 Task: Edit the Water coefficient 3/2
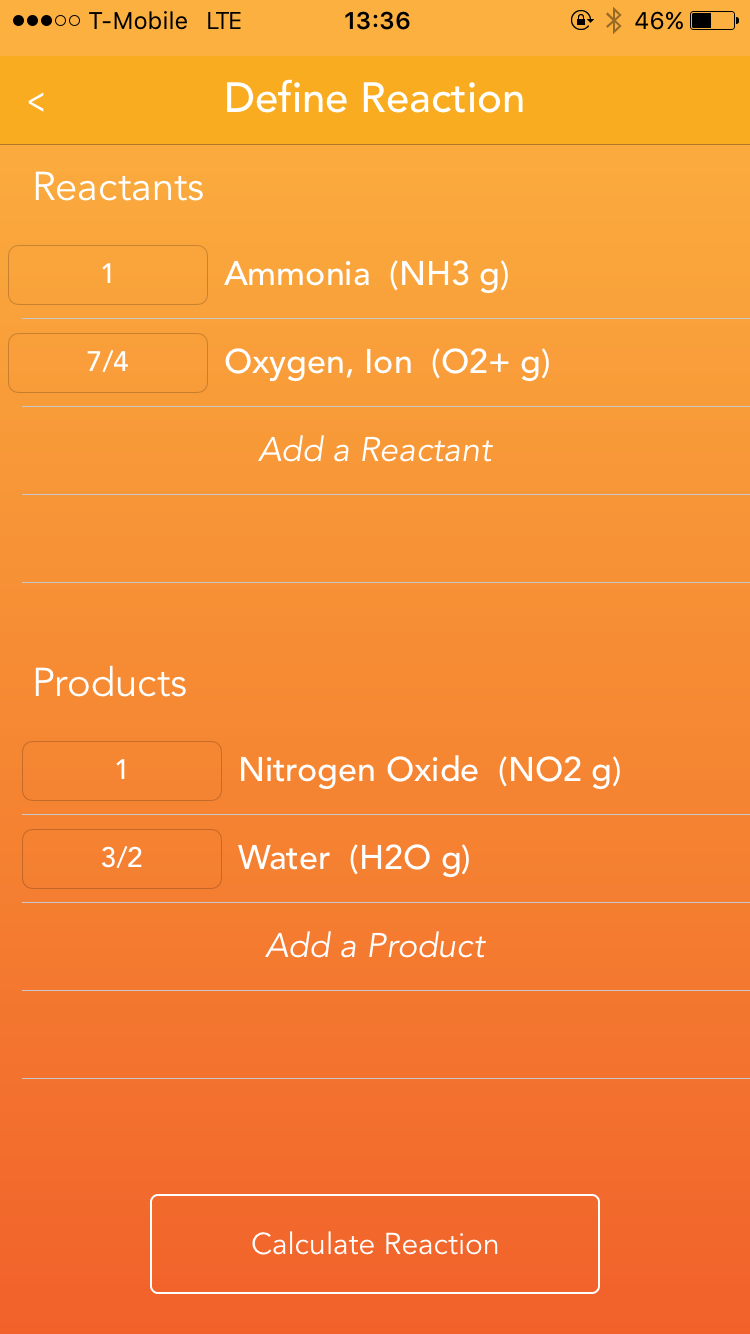pos(122,858)
